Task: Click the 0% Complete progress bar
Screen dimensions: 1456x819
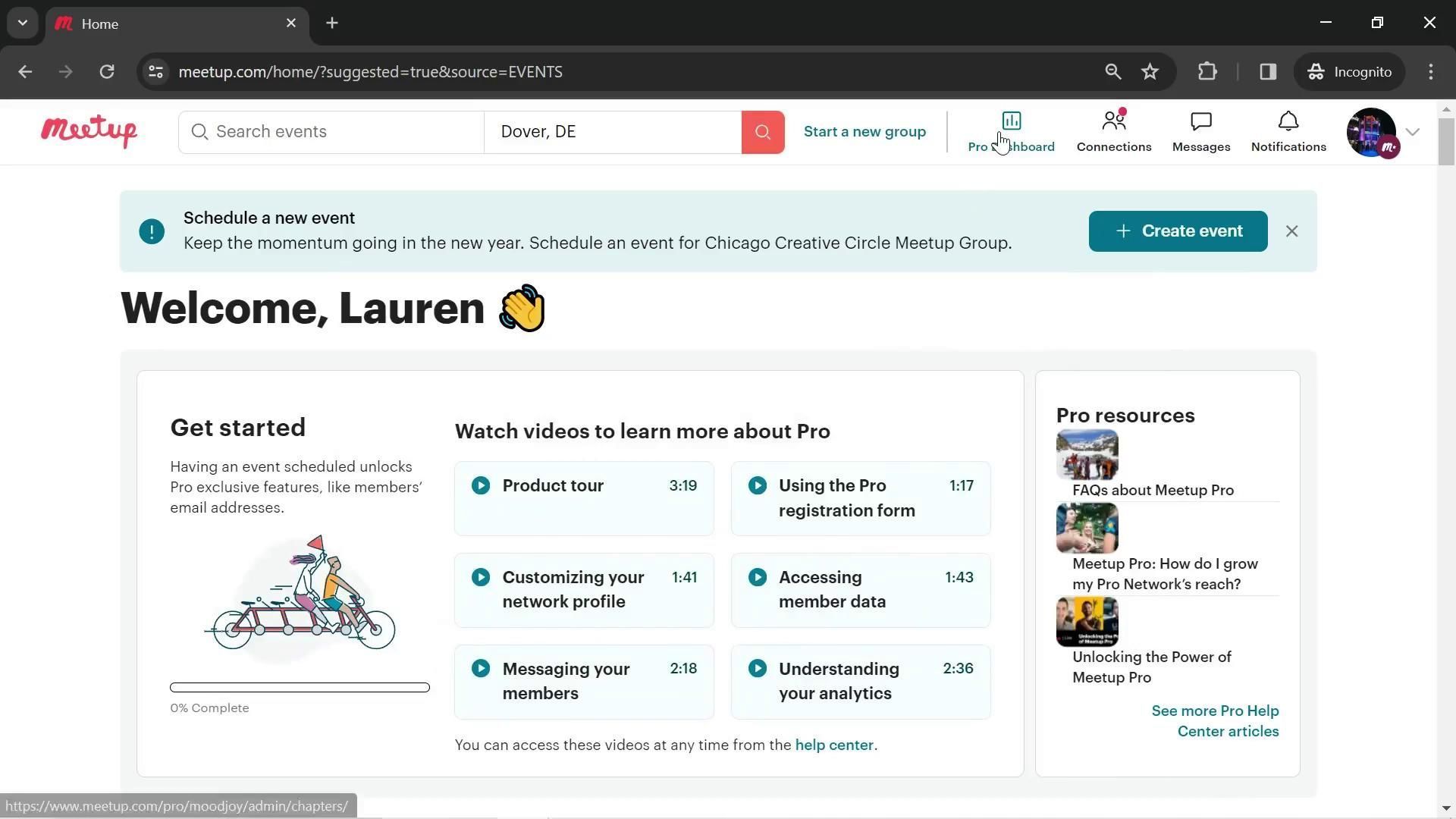Action: 300,688
